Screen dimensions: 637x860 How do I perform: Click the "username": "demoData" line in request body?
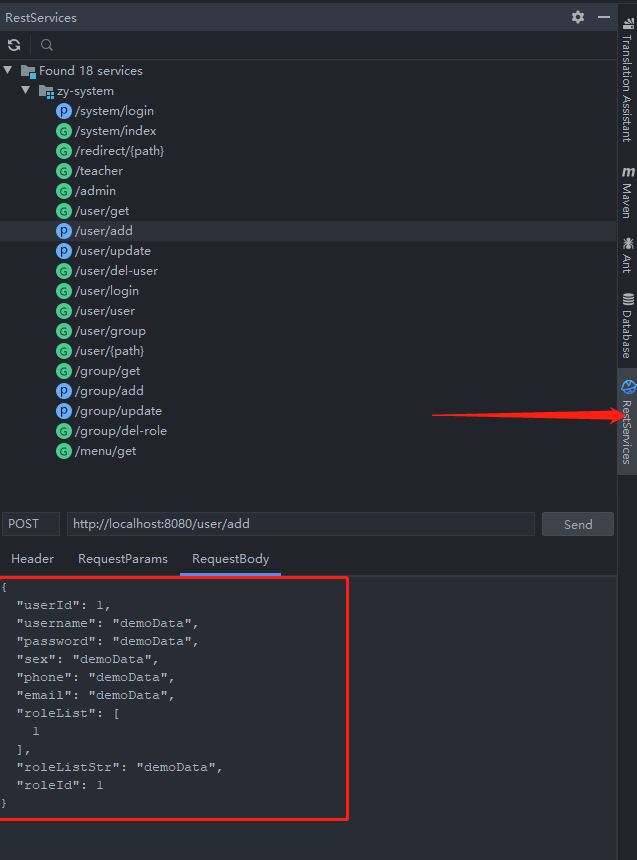[x=108, y=623]
